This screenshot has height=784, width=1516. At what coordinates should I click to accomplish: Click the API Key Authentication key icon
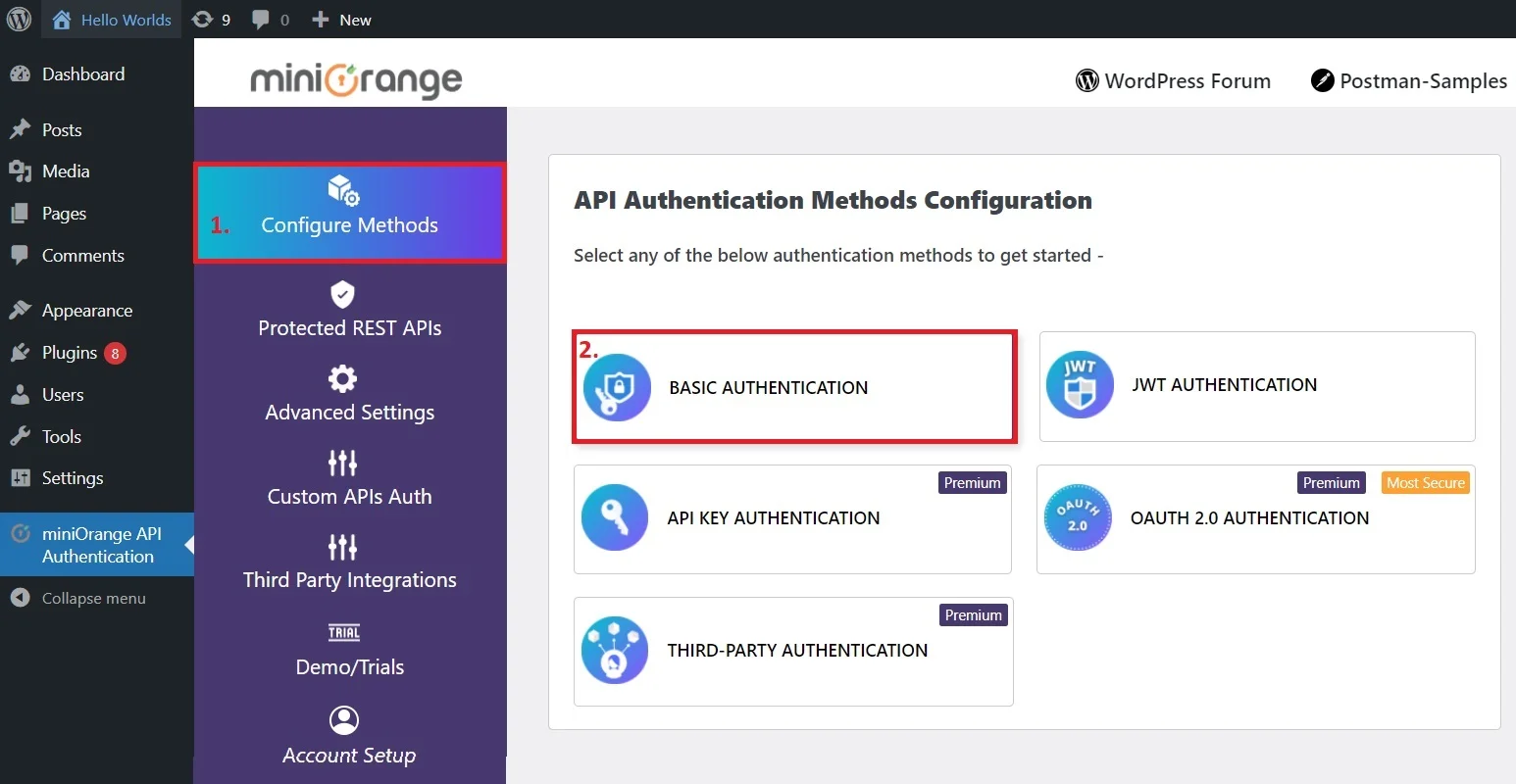pyautogui.click(x=615, y=517)
